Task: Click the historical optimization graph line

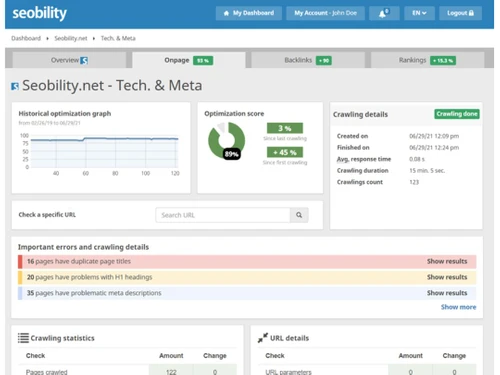Action: (104, 139)
